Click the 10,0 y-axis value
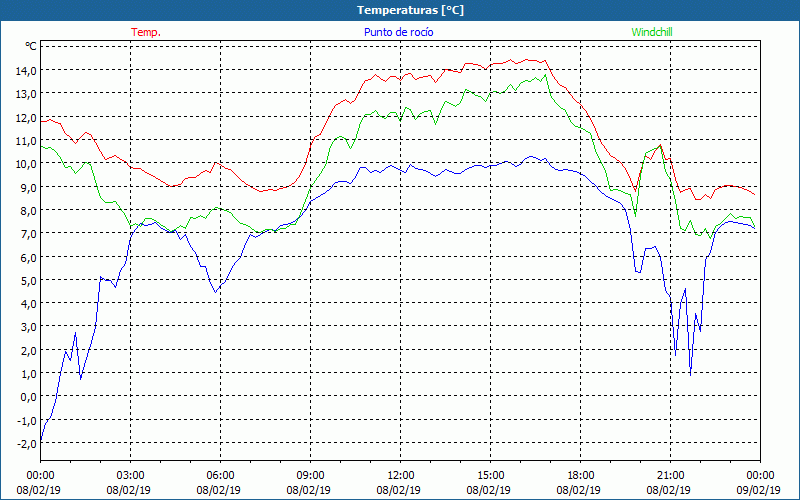Screen dimensions: 800x500 coord(26,164)
